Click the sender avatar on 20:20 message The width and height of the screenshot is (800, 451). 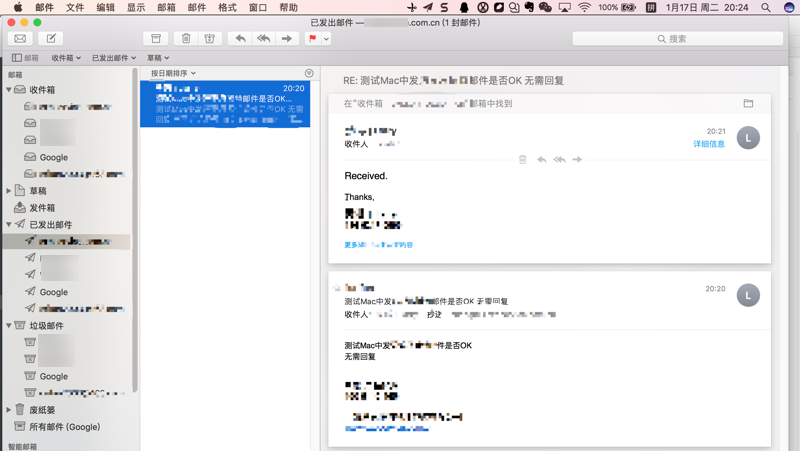[748, 295]
